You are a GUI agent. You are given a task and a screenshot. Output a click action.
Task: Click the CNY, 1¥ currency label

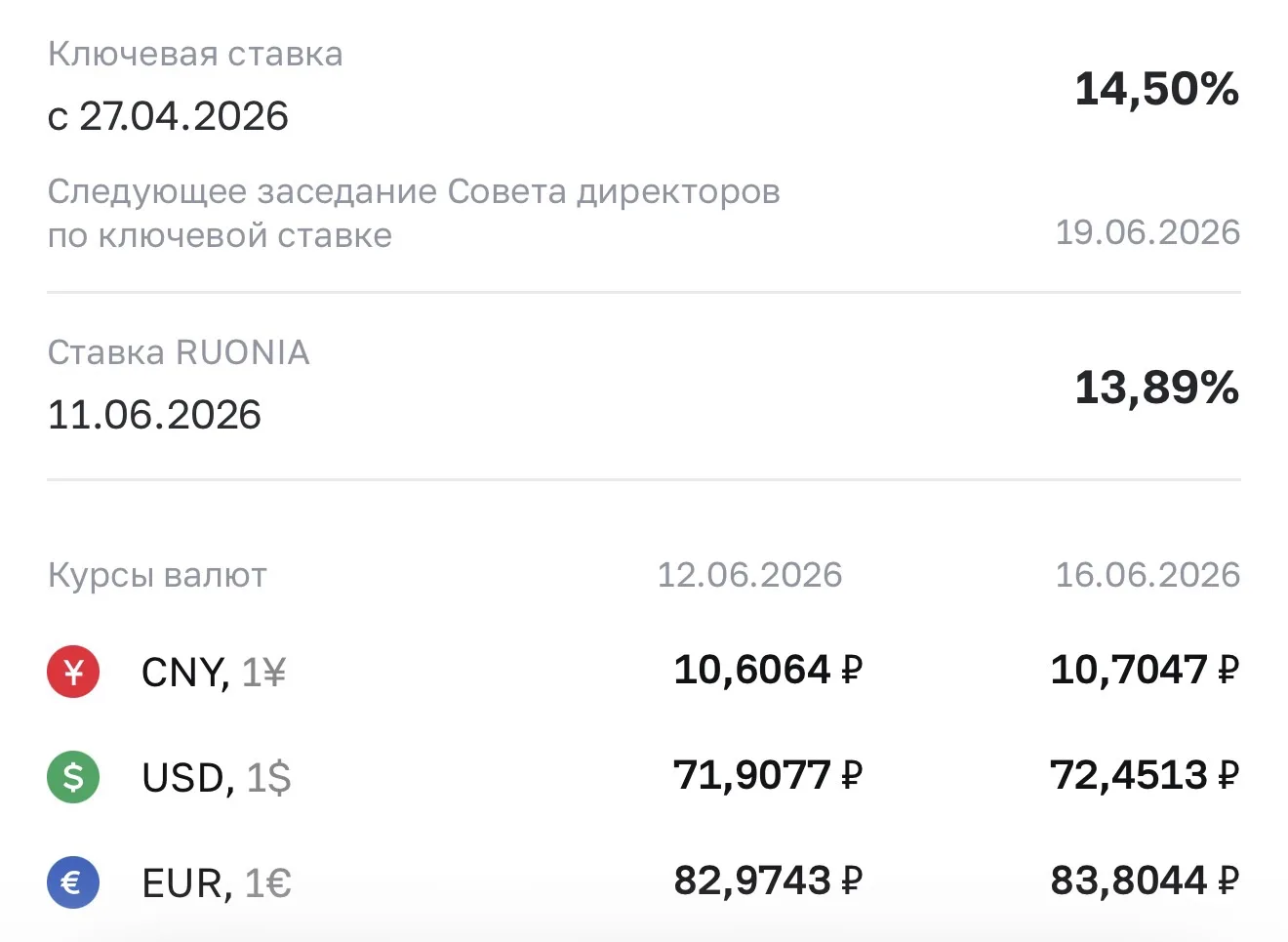point(214,673)
